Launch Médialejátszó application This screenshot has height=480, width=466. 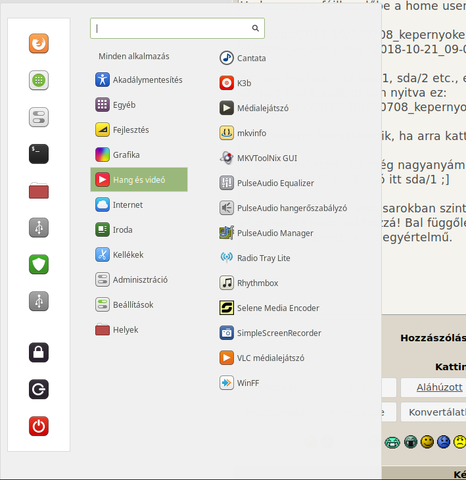254,108
